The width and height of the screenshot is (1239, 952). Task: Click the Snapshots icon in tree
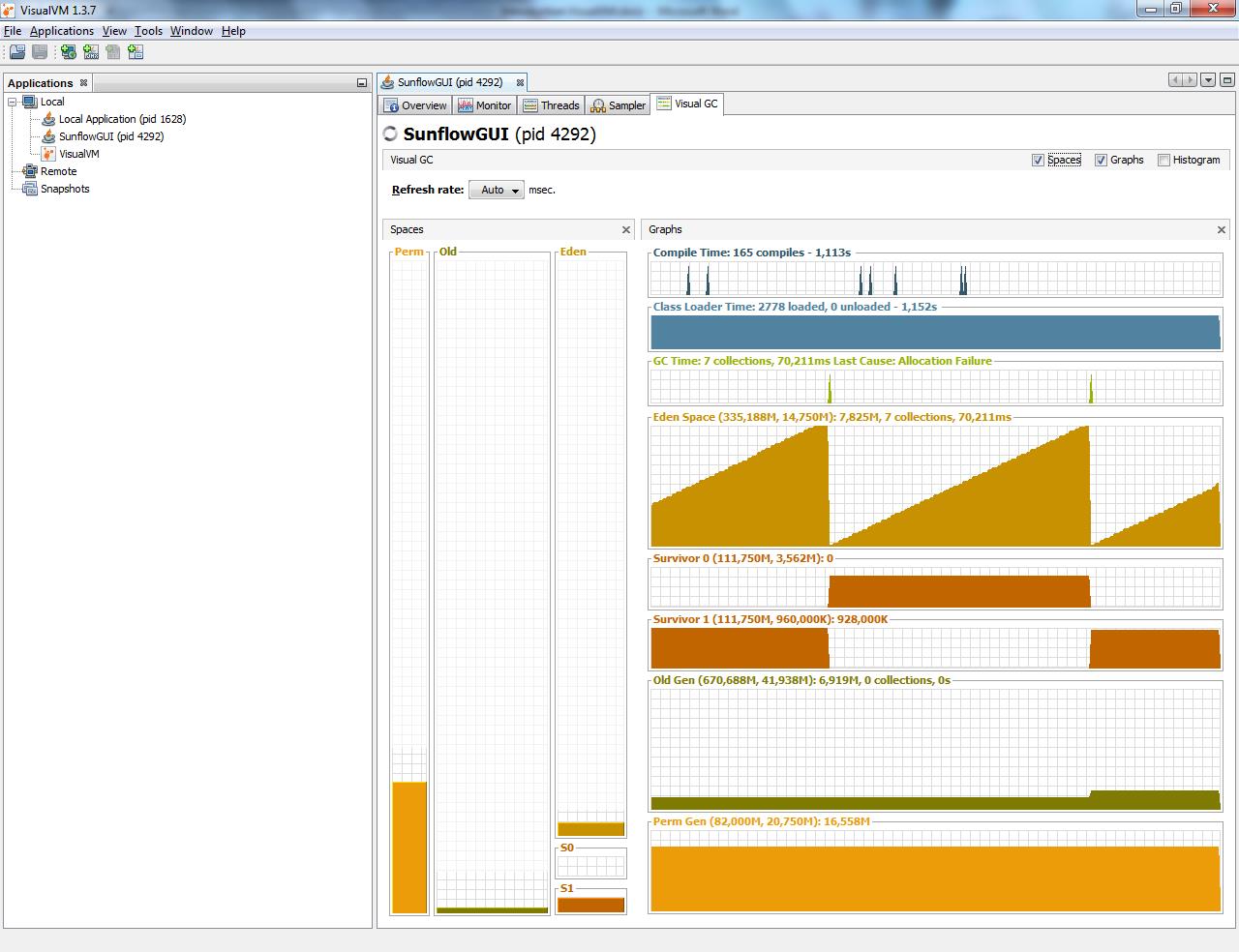pyautogui.click(x=30, y=189)
